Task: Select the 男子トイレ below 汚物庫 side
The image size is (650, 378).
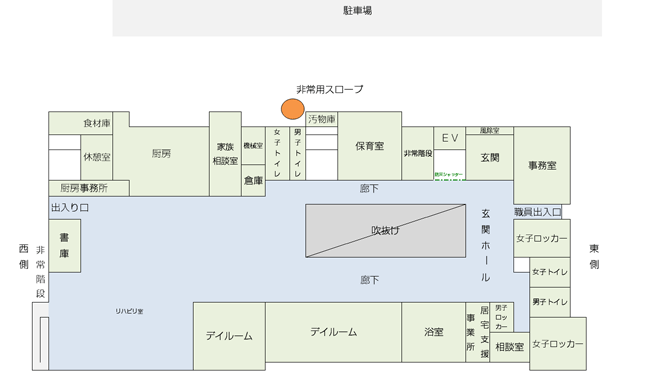Action: (x=297, y=153)
